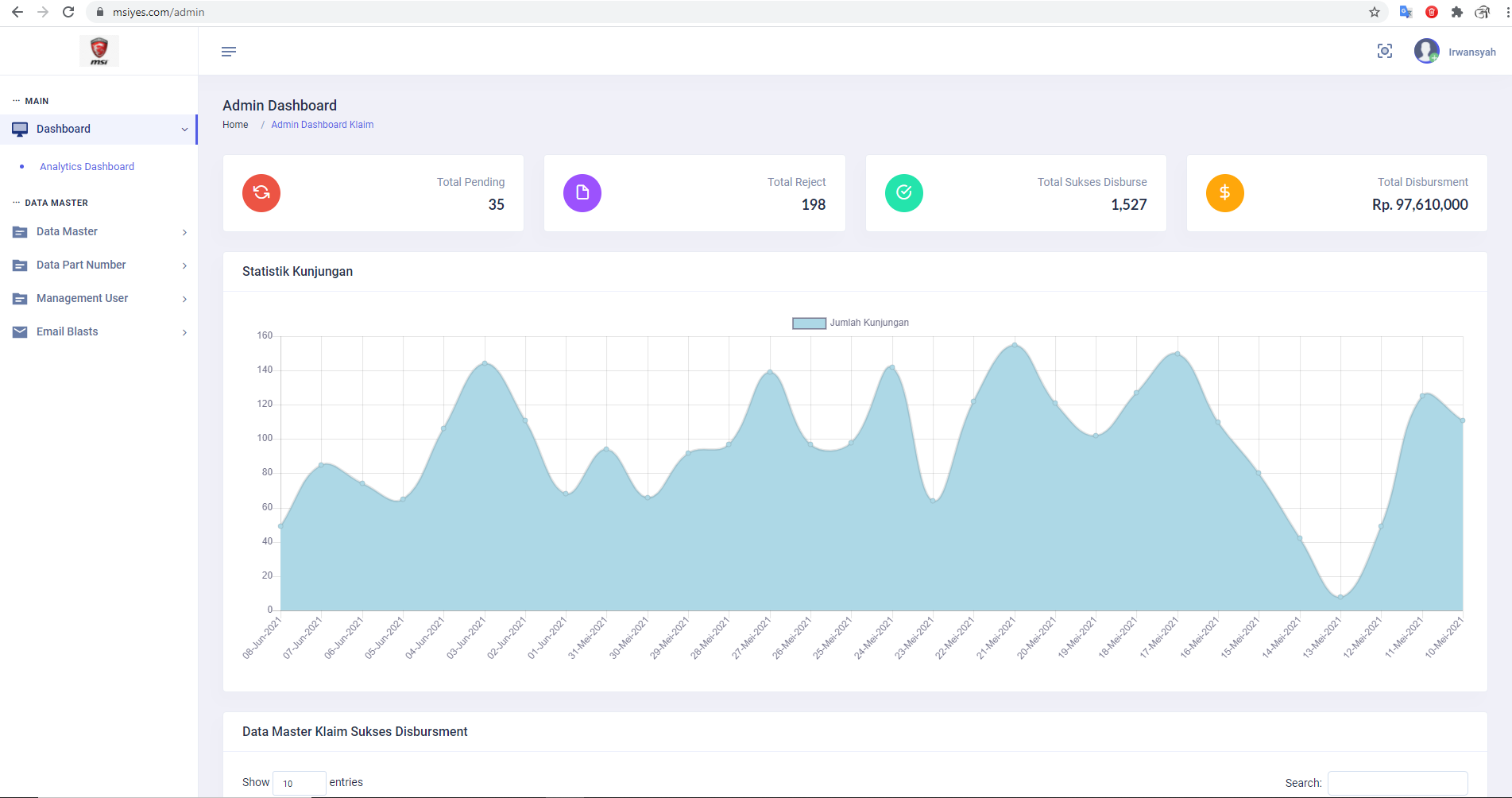Viewport: 1512px width, 798px height.
Task: Click the table Search input field
Action: coord(1398,783)
